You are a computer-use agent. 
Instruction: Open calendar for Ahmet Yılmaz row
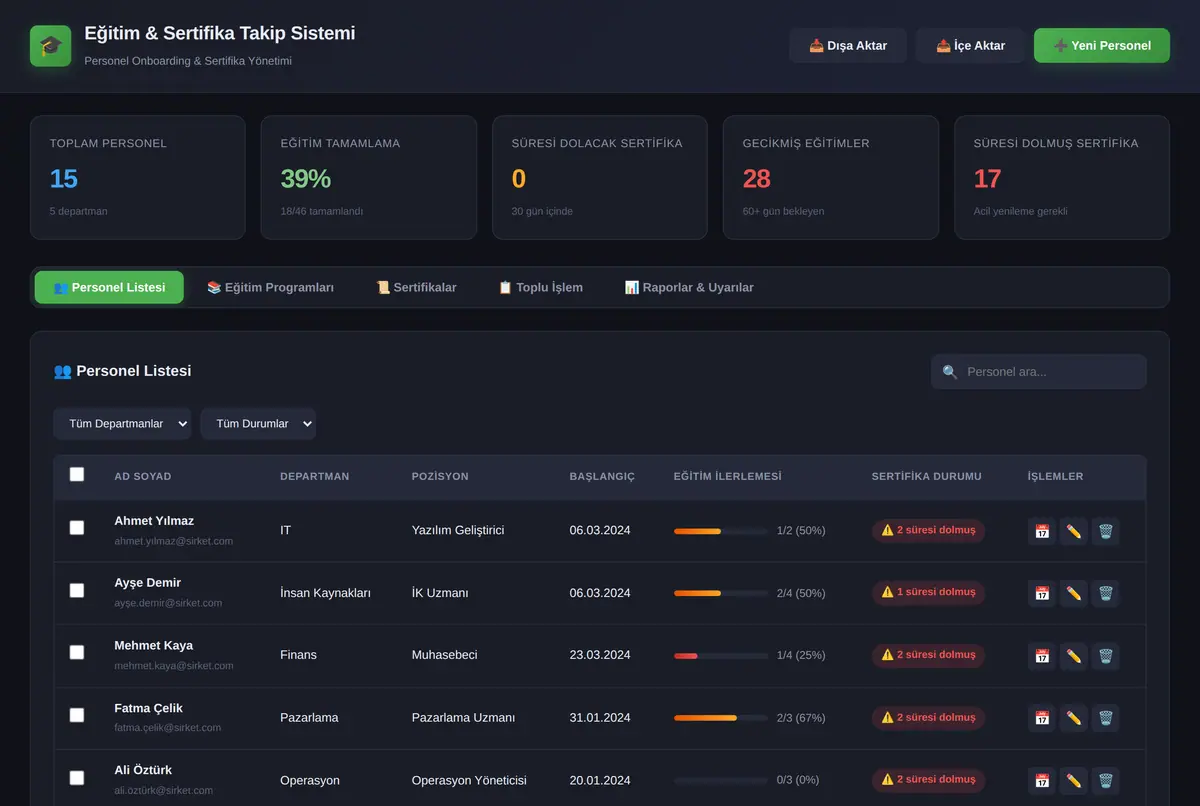click(1042, 531)
